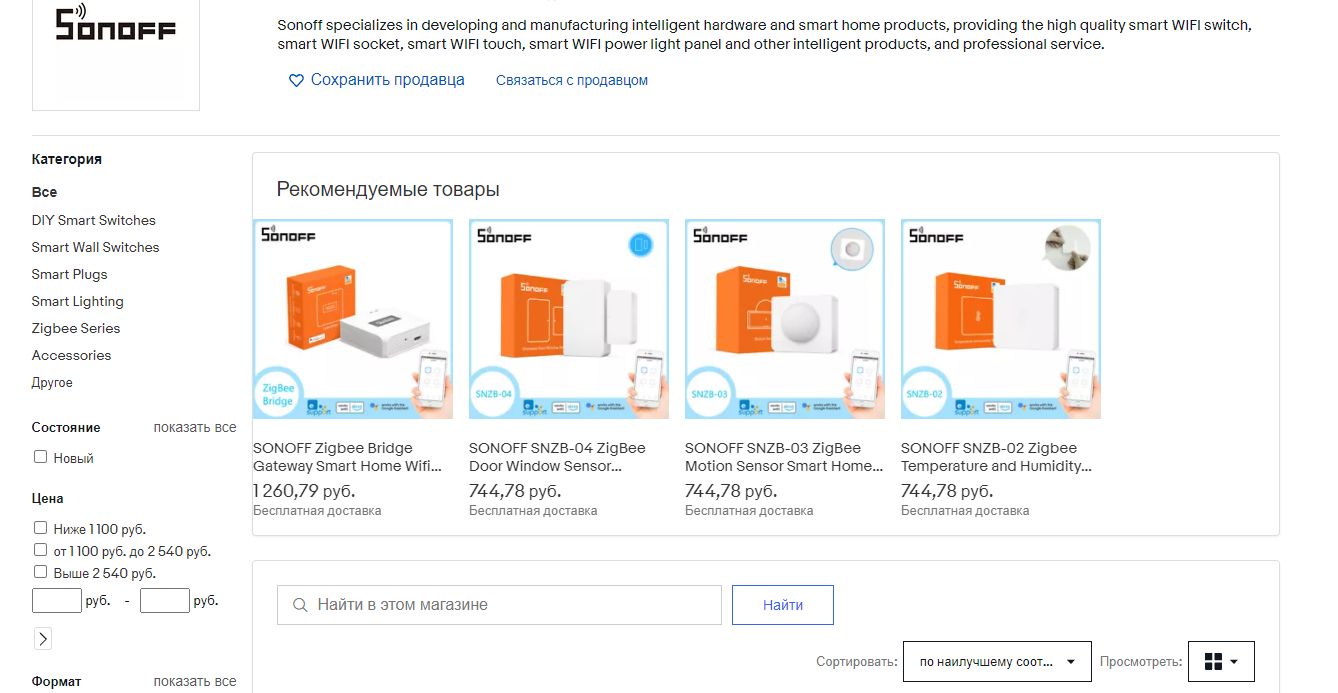The height and width of the screenshot is (693, 1338).
Task: Show all options next to Состояние
Action: (x=195, y=427)
